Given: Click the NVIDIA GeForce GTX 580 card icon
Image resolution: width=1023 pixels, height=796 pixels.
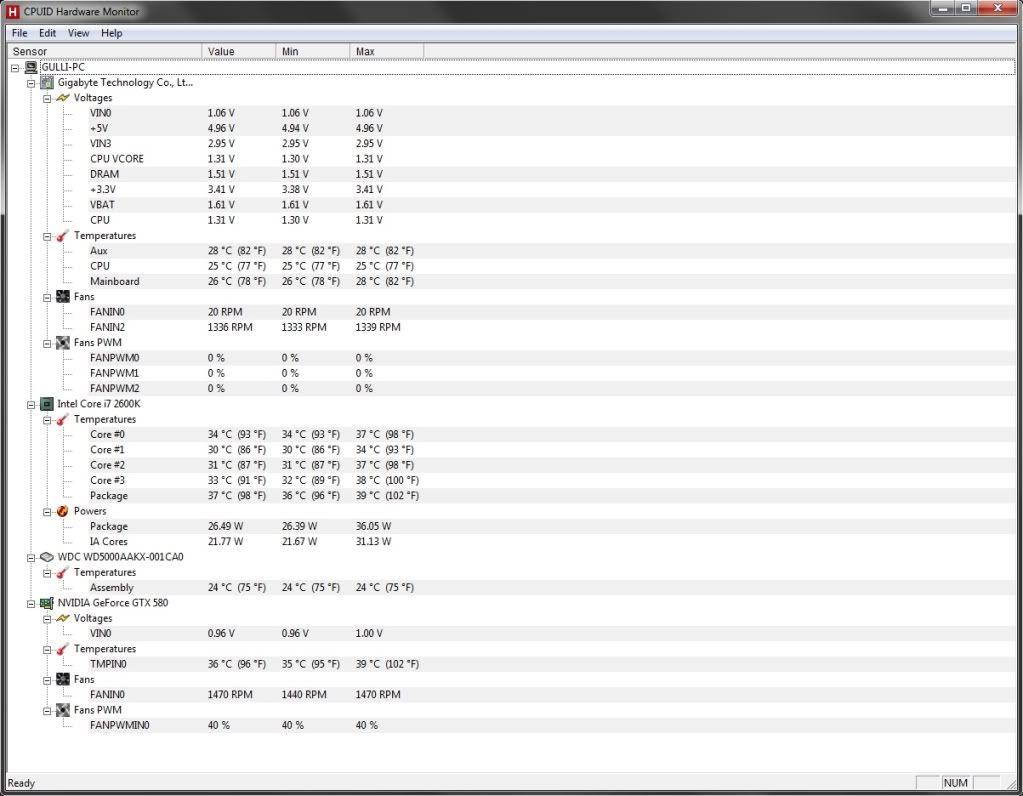Looking at the screenshot, I should click(x=47, y=604).
